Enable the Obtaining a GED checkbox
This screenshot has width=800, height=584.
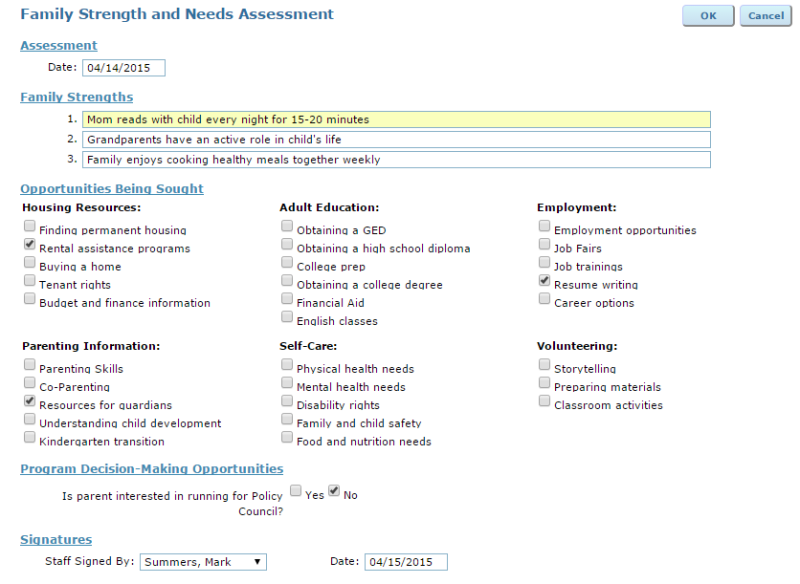[x=288, y=227]
